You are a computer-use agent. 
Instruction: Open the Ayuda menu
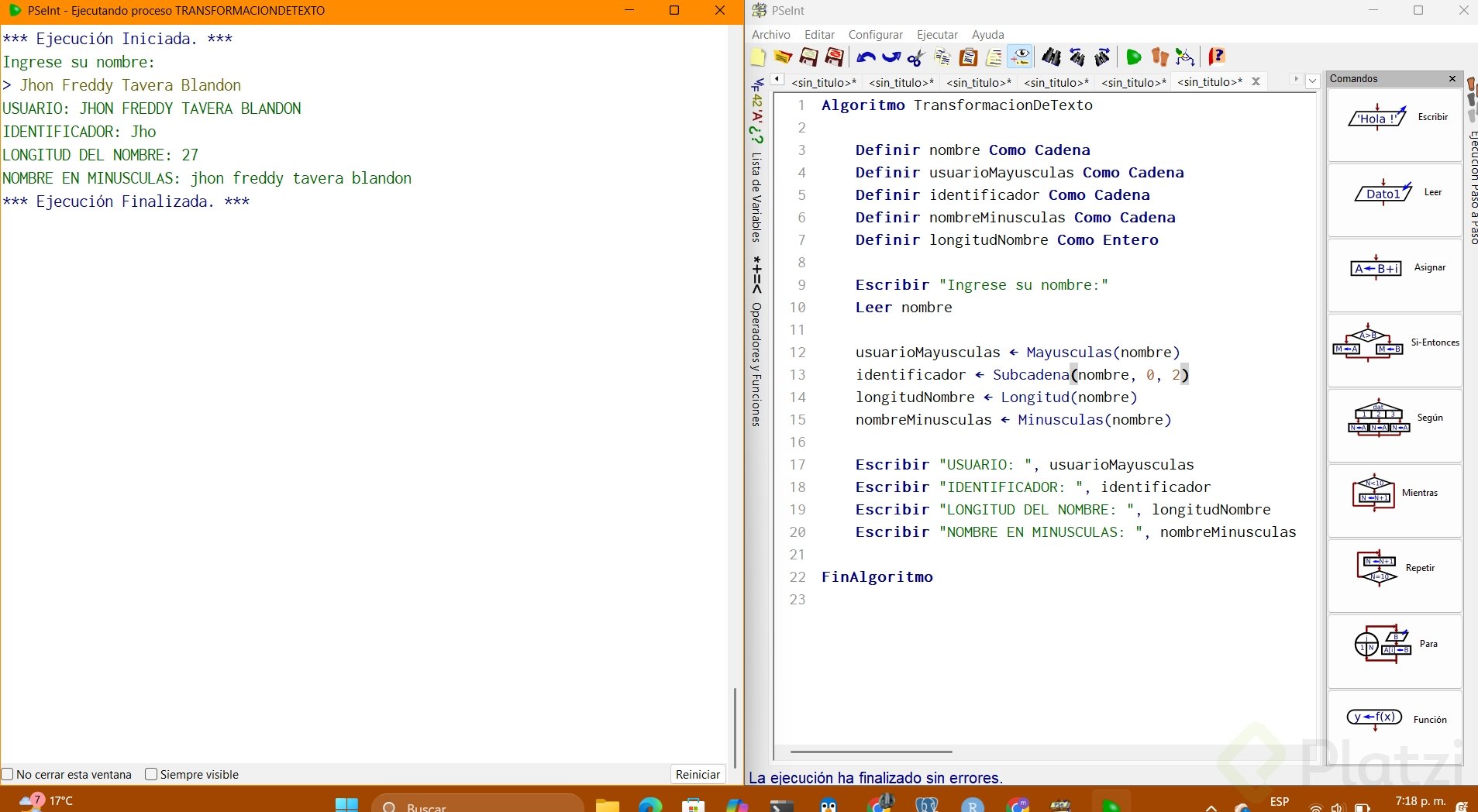(987, 35)
